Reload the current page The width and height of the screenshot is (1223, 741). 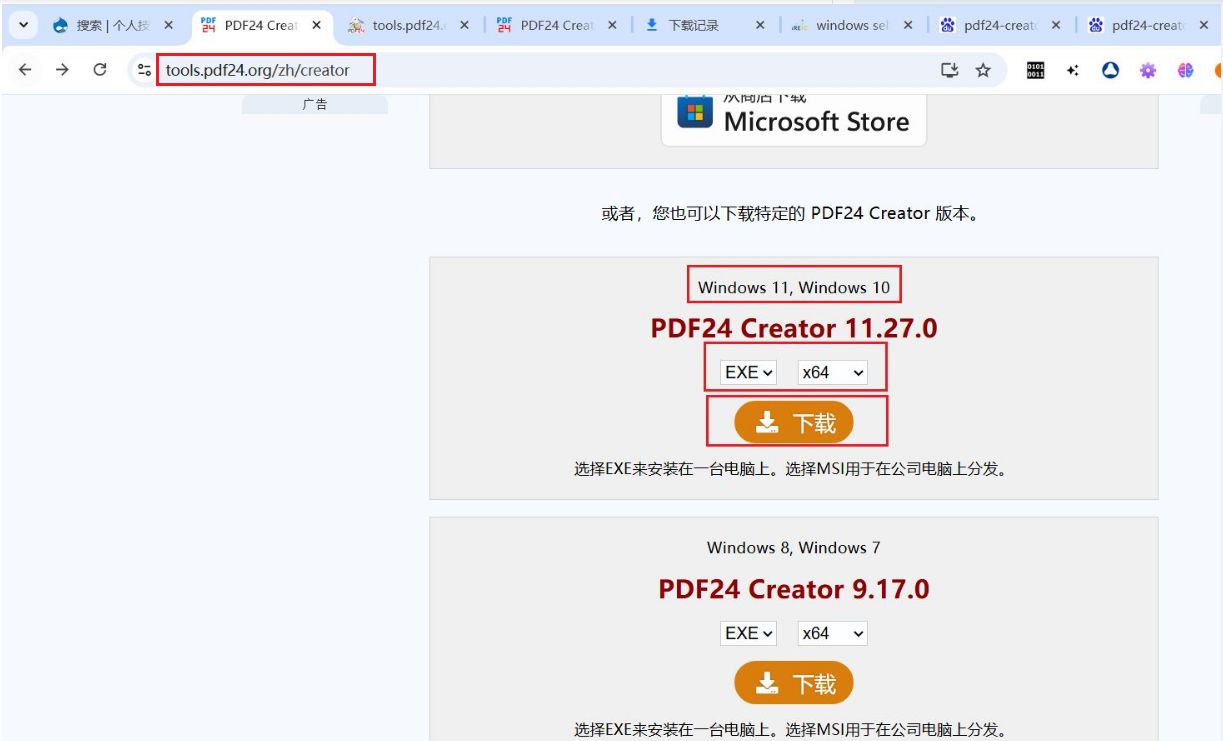pyautogui.click(x=100, y=70)
